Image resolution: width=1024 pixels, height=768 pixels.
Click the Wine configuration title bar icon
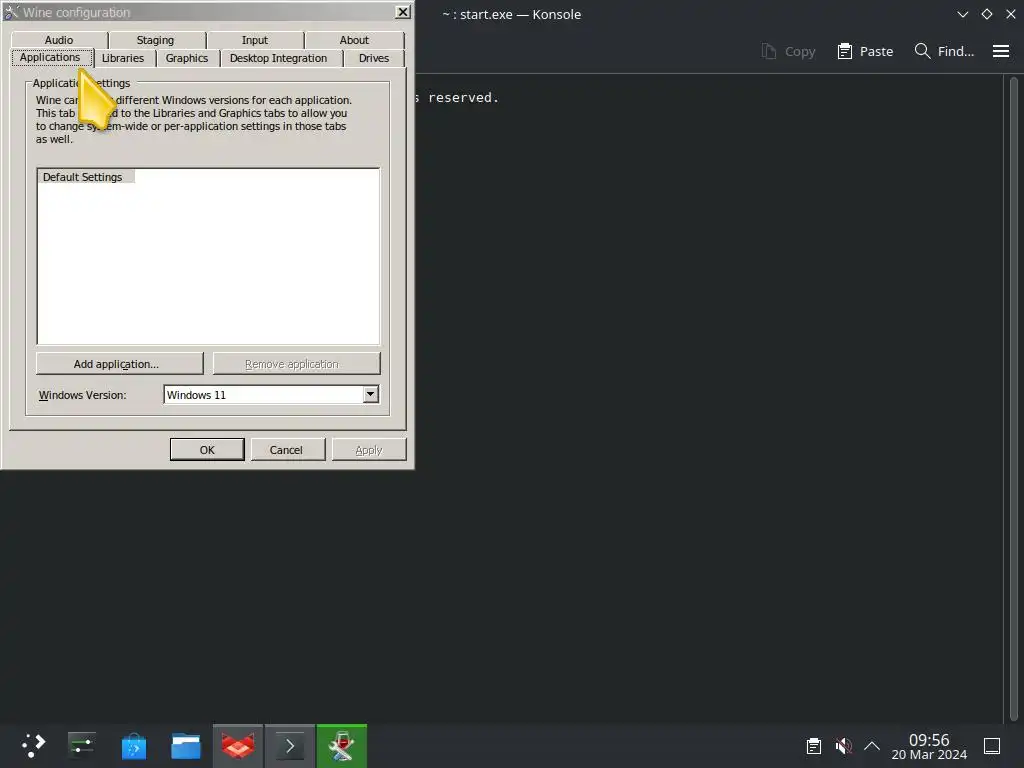click(x=11, y=12)
